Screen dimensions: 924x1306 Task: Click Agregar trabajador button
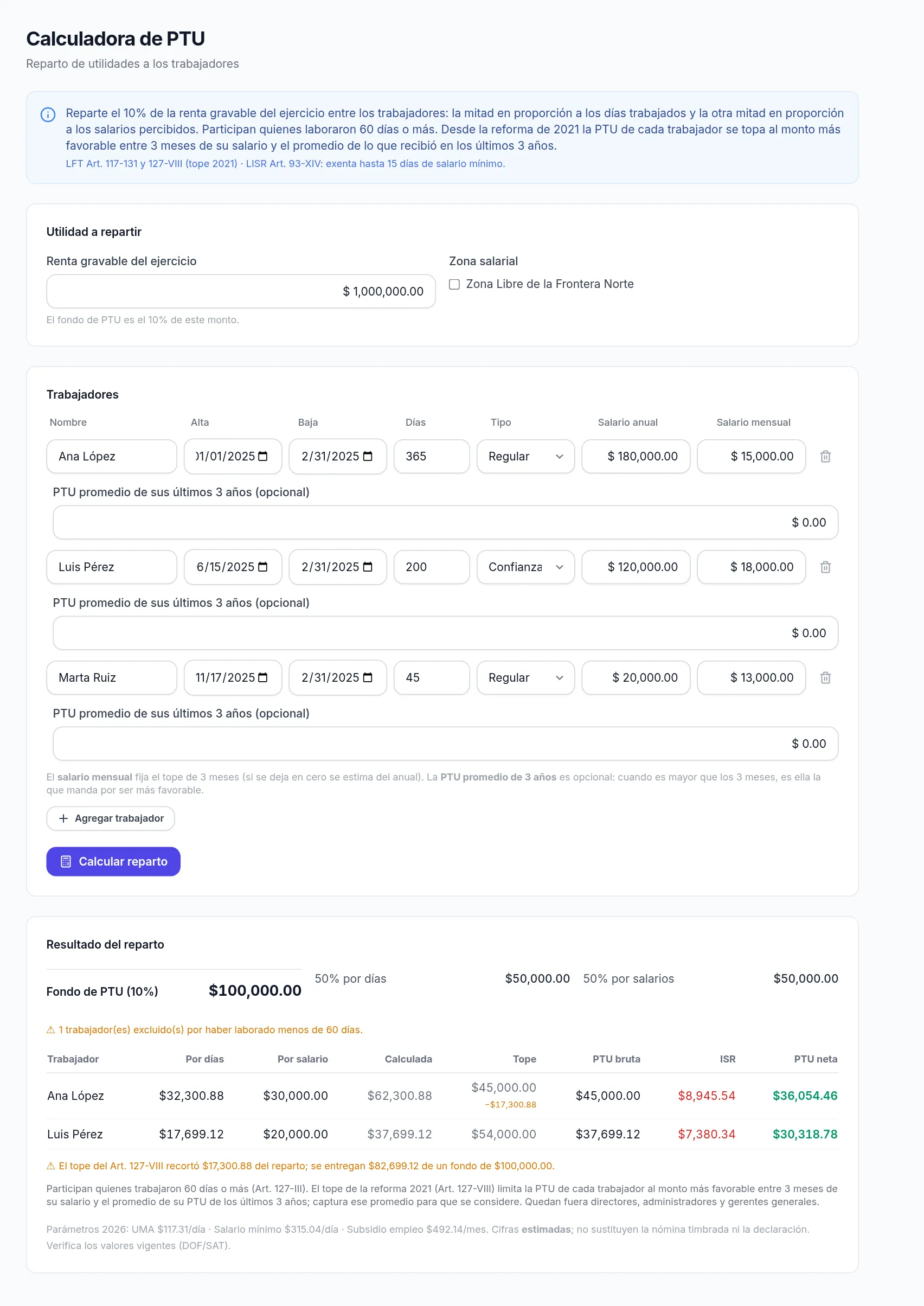click(111, 818)
